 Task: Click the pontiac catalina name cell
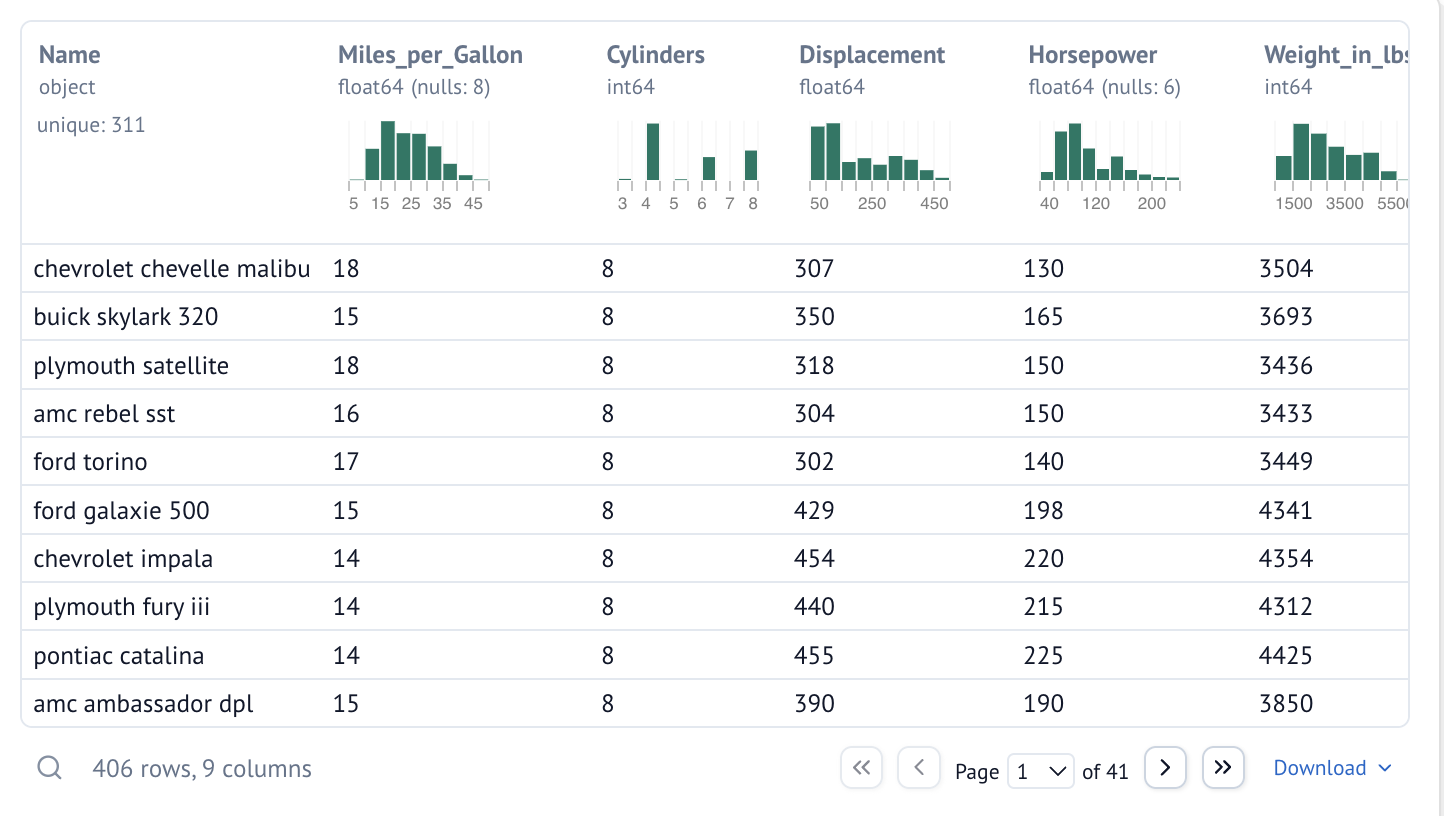pos(119,656)
